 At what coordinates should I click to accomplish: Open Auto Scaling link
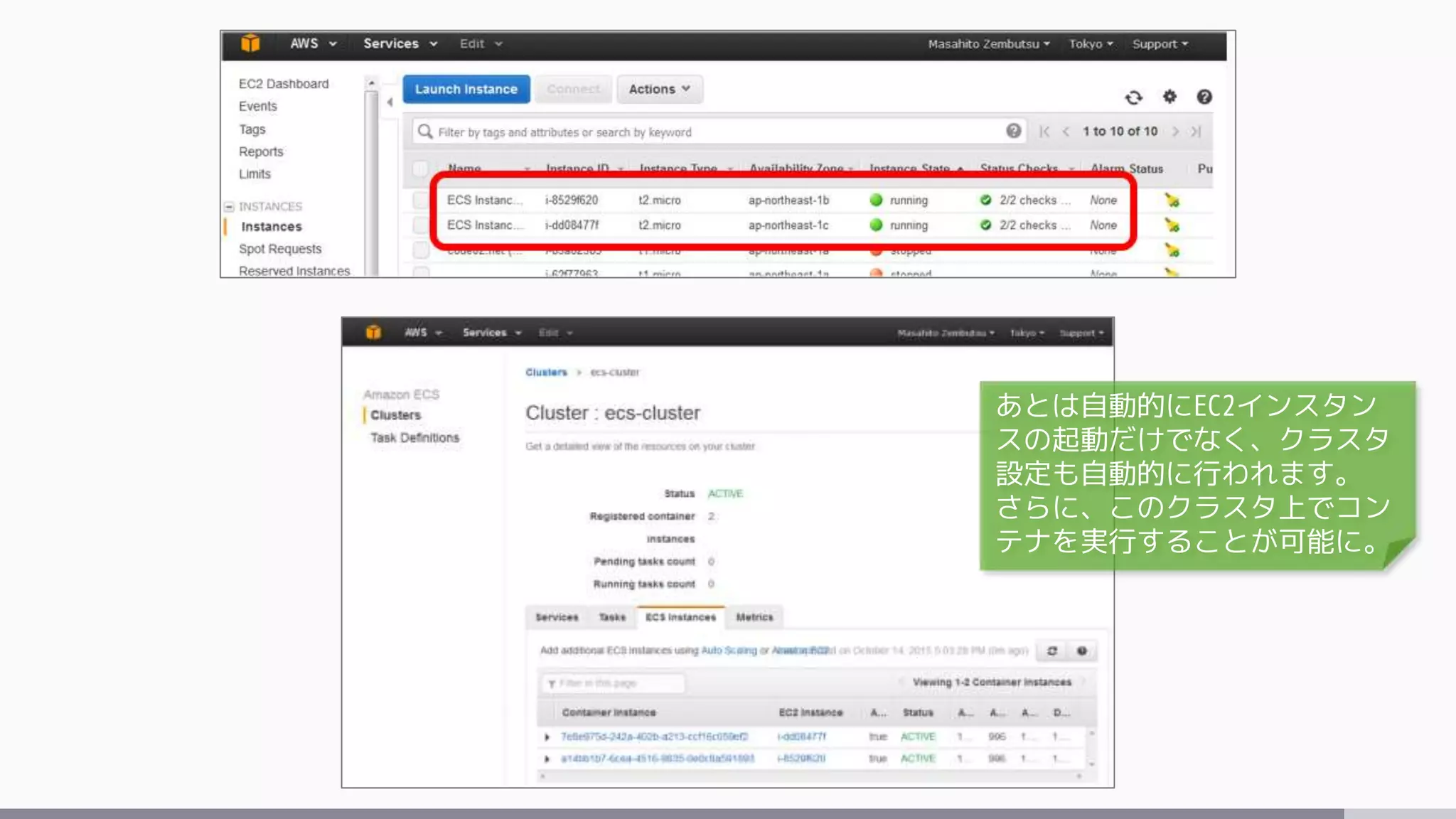tap(729, 651)
